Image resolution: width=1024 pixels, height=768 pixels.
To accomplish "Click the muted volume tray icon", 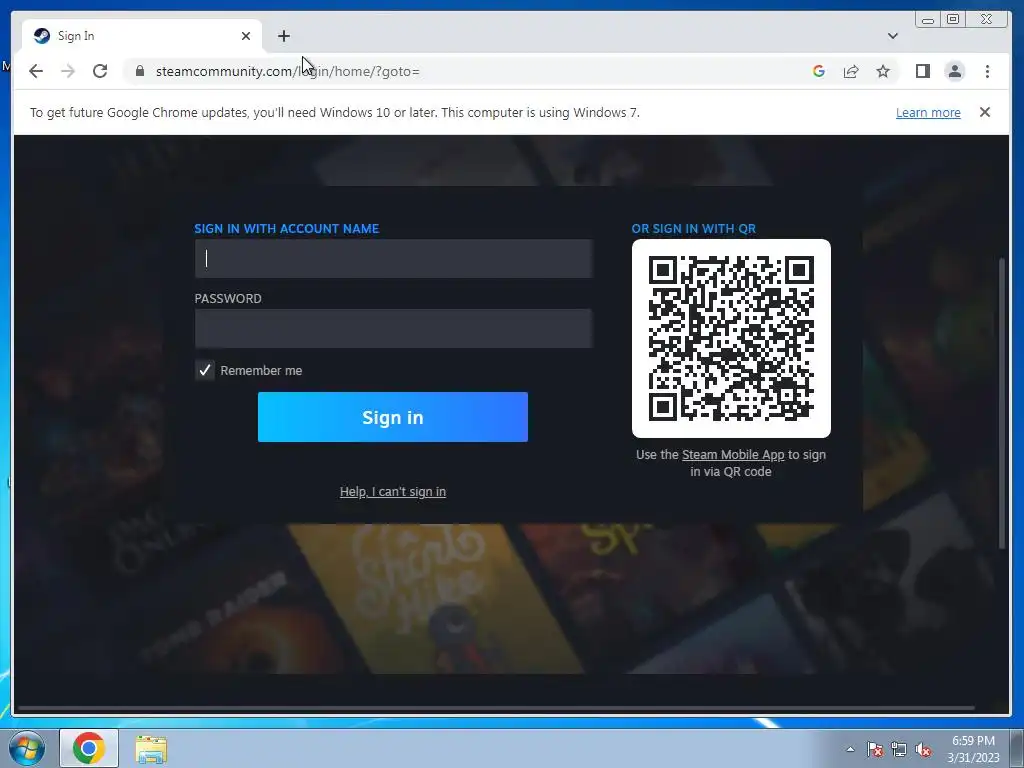I will coord(923,749).
